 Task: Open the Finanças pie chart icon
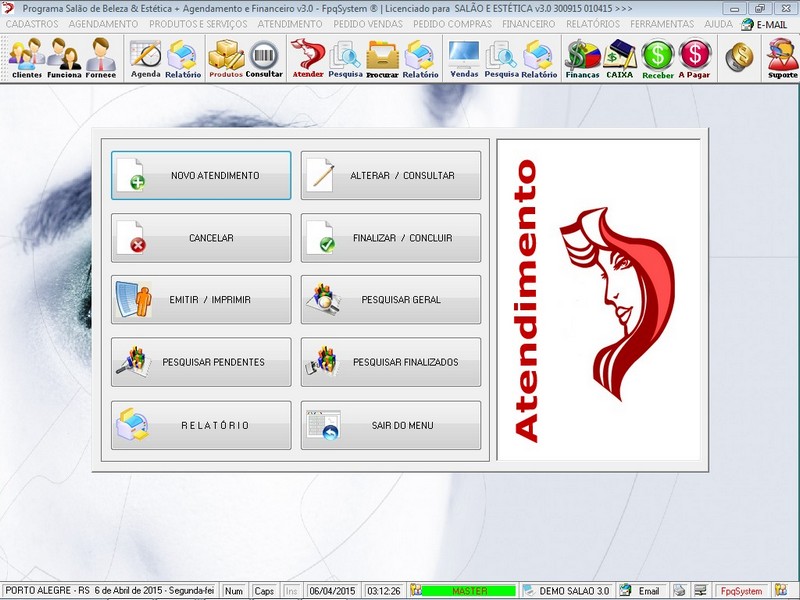coord(582,58)
